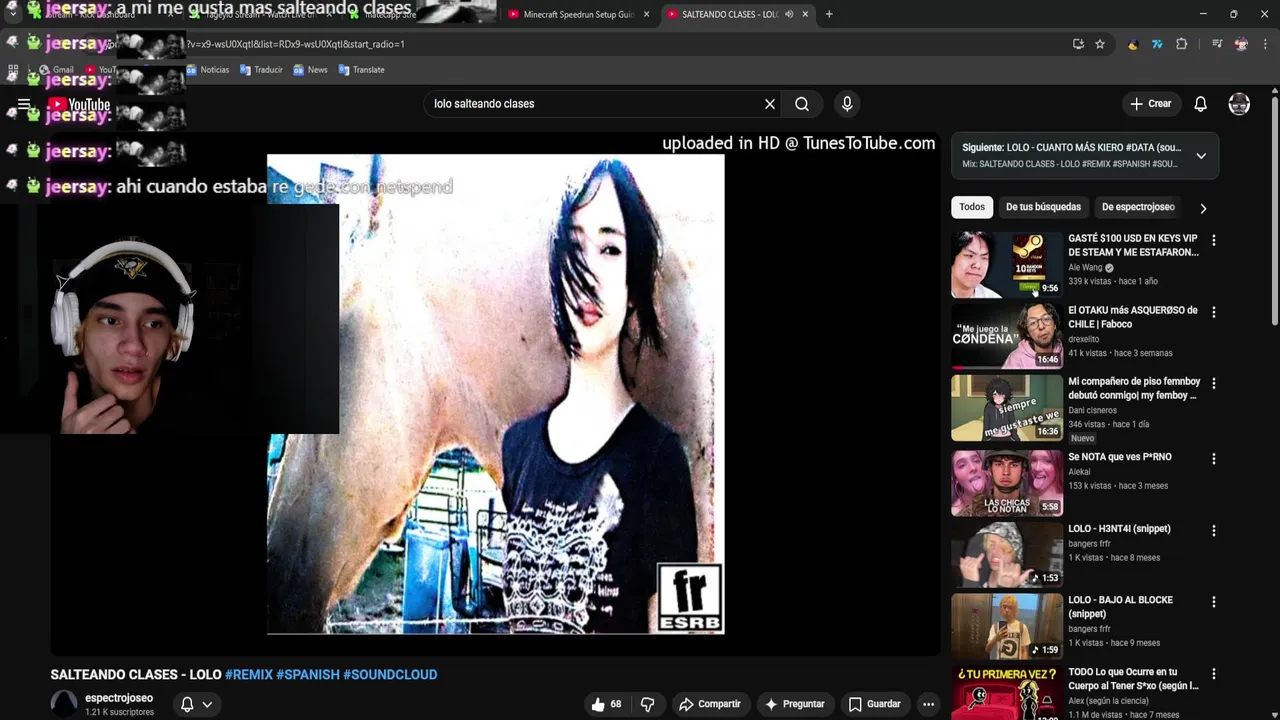Open options for Mi compañero de piso video
1280x720 pixels.
coord(1213,383)
